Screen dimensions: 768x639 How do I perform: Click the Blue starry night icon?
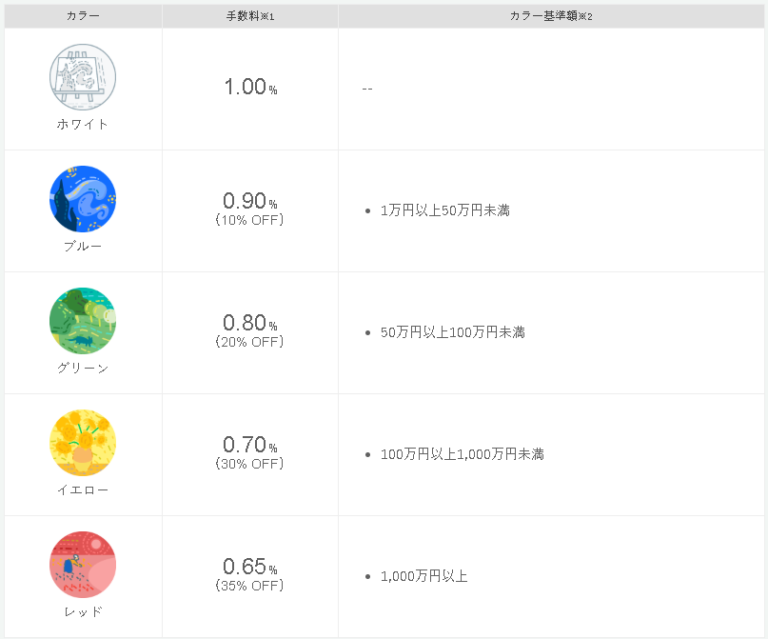pos(83,199)
